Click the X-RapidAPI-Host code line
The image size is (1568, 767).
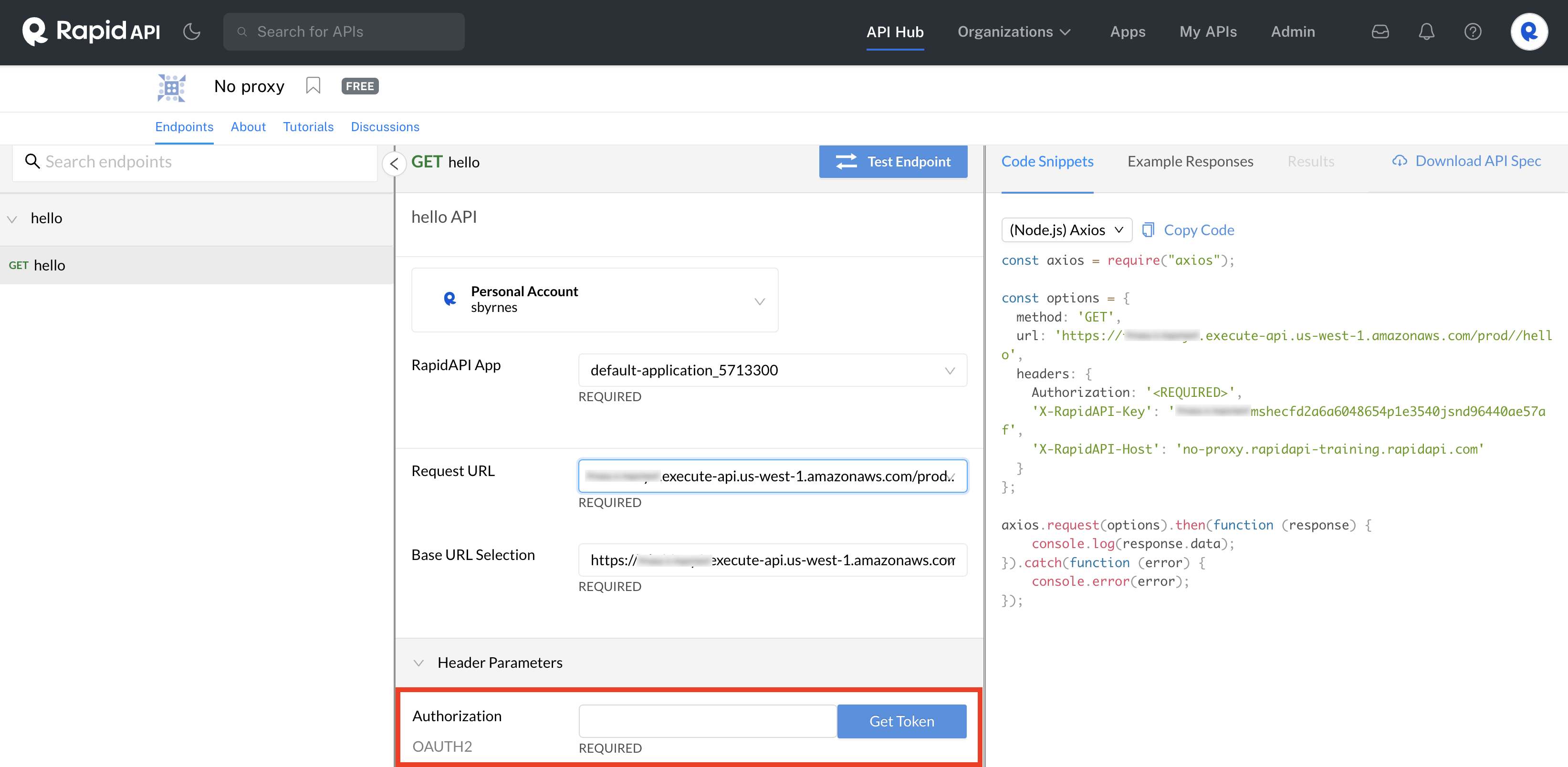[x=1257, y=449]
